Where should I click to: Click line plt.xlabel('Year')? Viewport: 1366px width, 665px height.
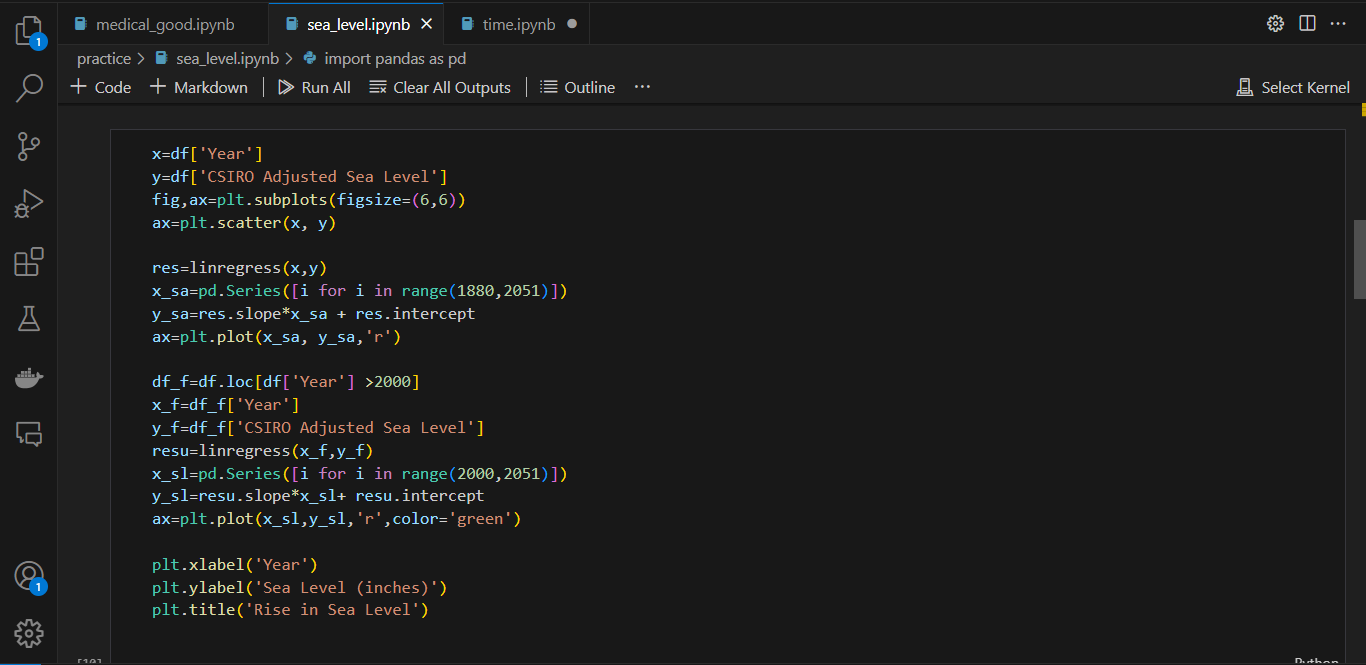tap(235, 564)
